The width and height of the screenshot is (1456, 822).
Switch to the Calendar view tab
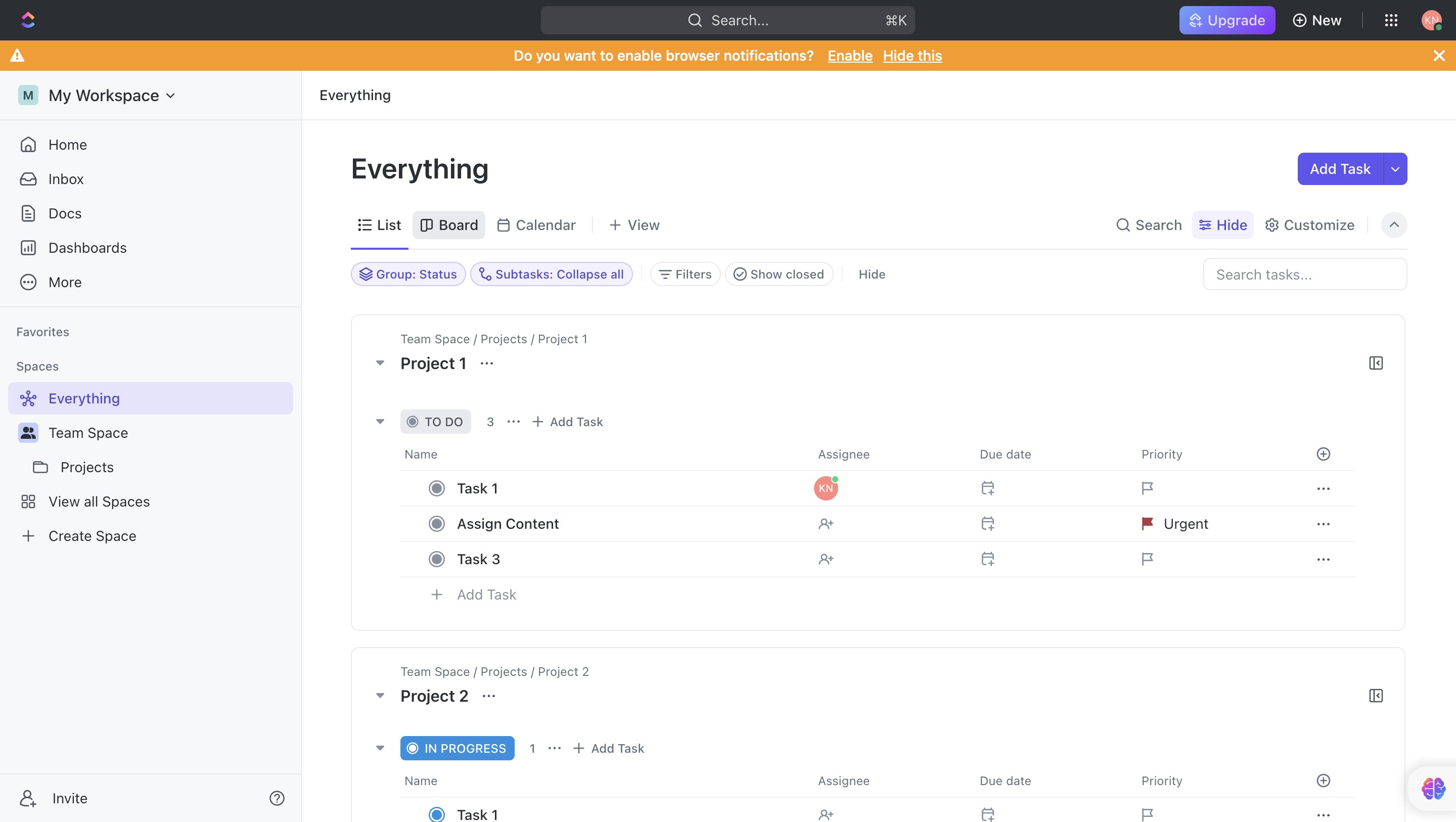(536, 225)
